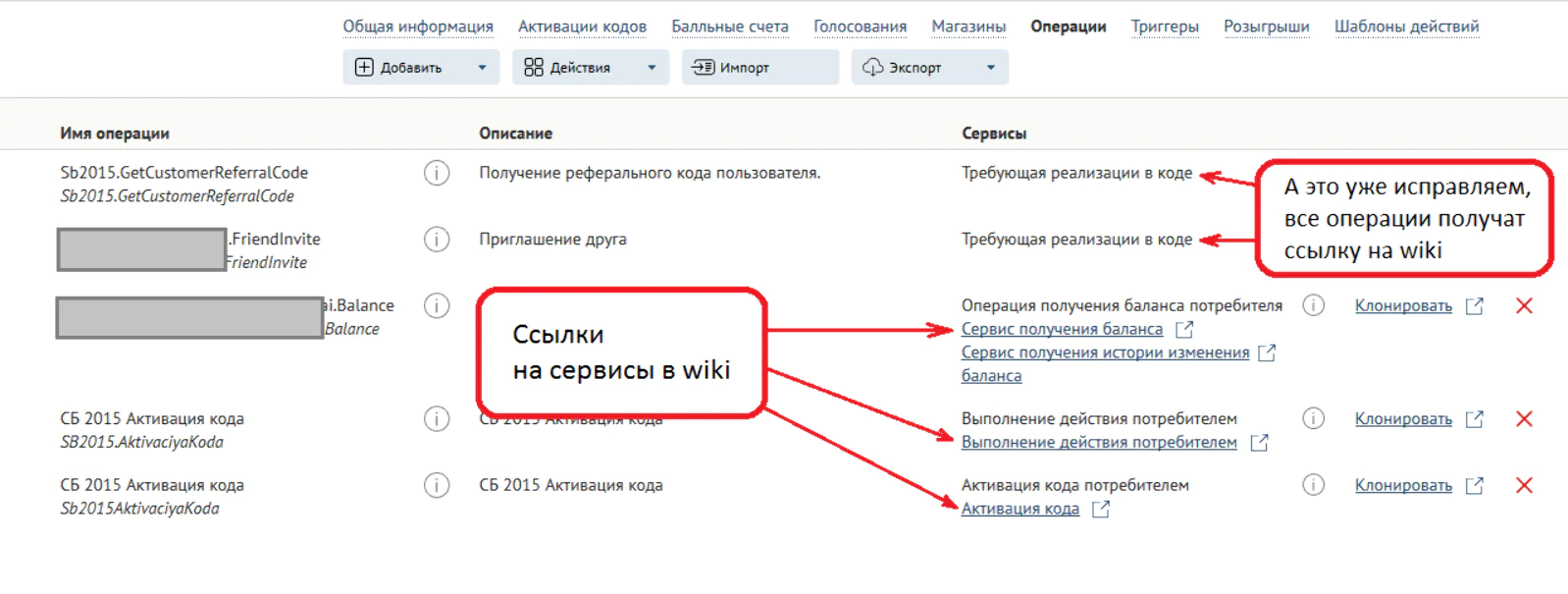Screen dimensions: 1568x594
Task: Open Сервис получения истории изменения баланса link
Action: point(1105,363)
